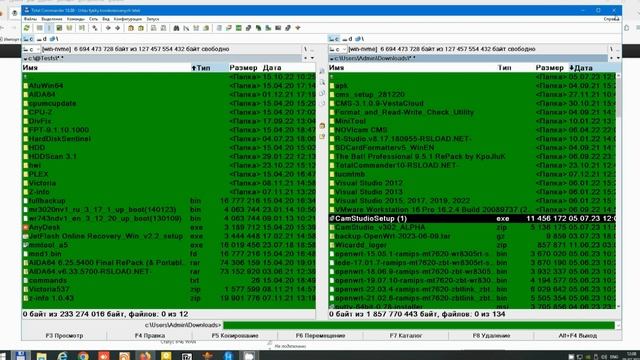Open network neighborhood button in left panel
Viewport: 640px width, 360px height.
[x=53, y=39]
